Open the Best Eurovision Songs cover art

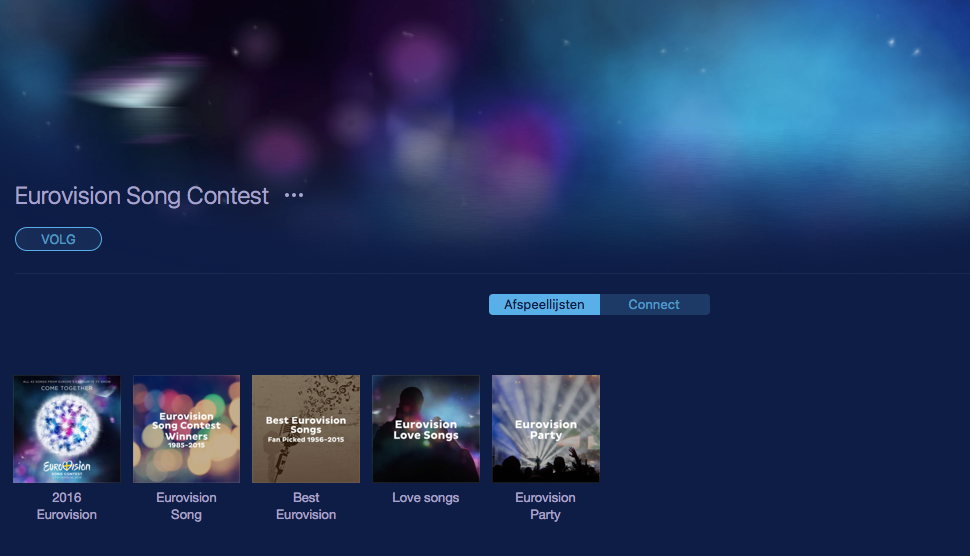(306, 429)
